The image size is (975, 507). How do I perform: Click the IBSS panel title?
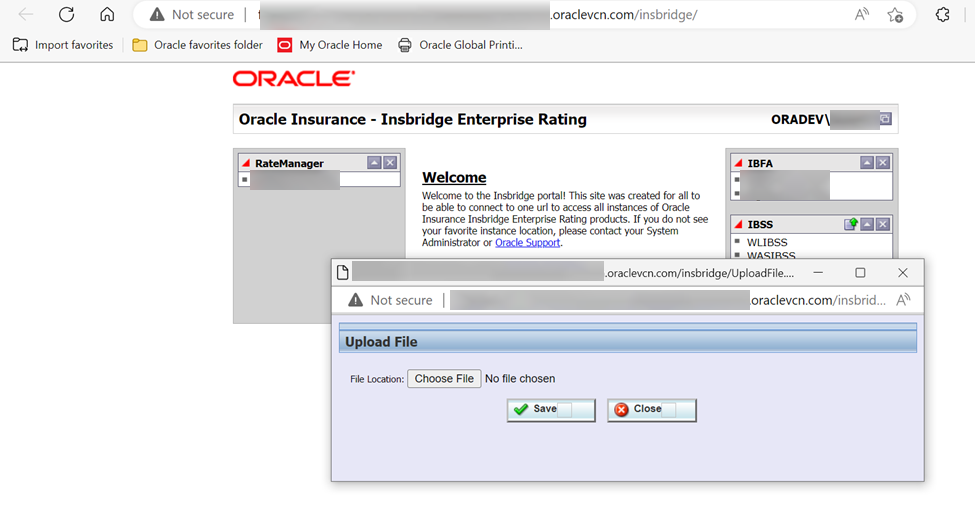pos(760,225)
